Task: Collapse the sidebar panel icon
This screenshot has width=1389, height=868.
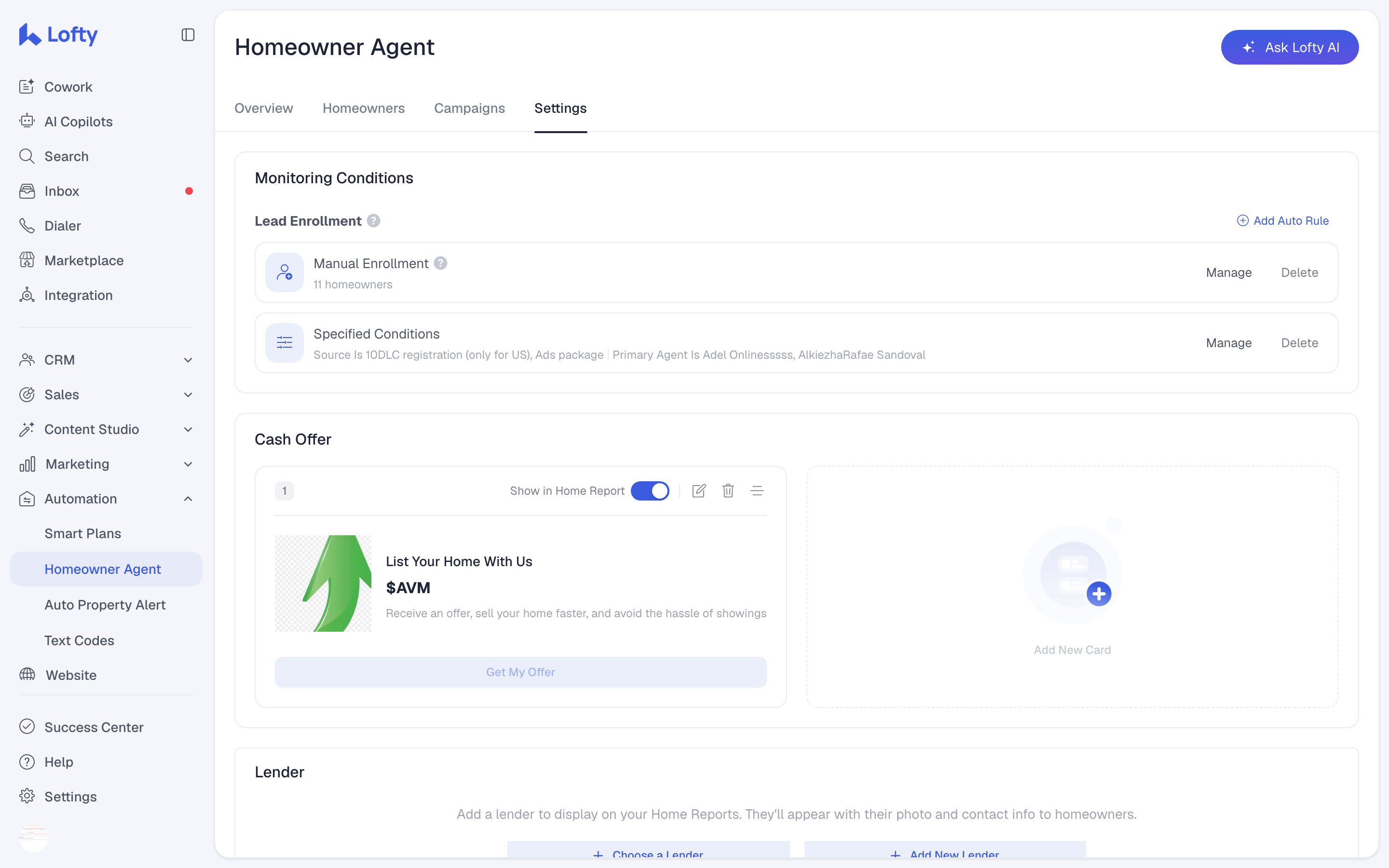Action: click(x=188, y=35)
